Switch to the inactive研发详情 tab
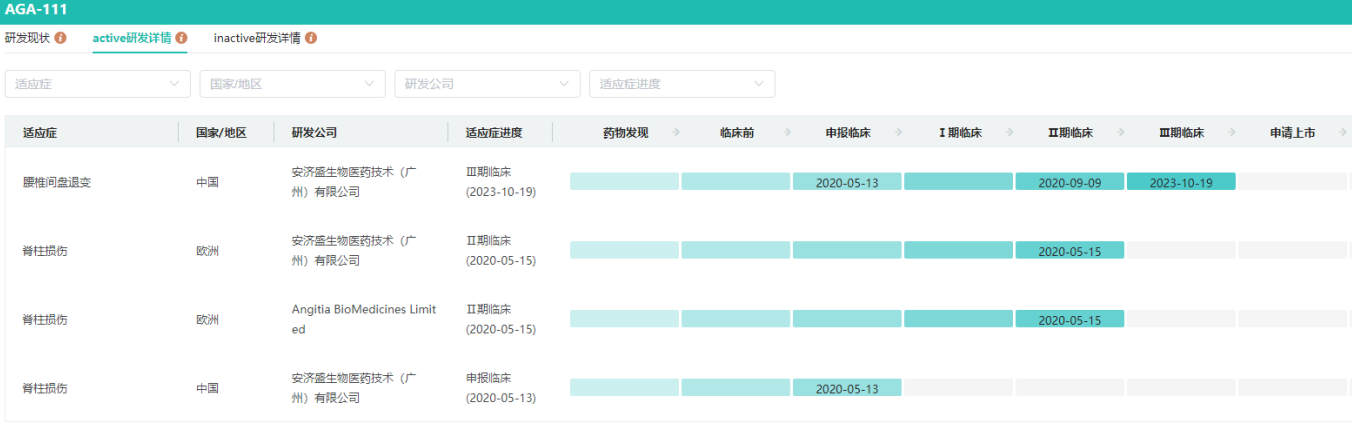Image resolution: width=1352 pixels, height=431 pixels. coord(257,38)
